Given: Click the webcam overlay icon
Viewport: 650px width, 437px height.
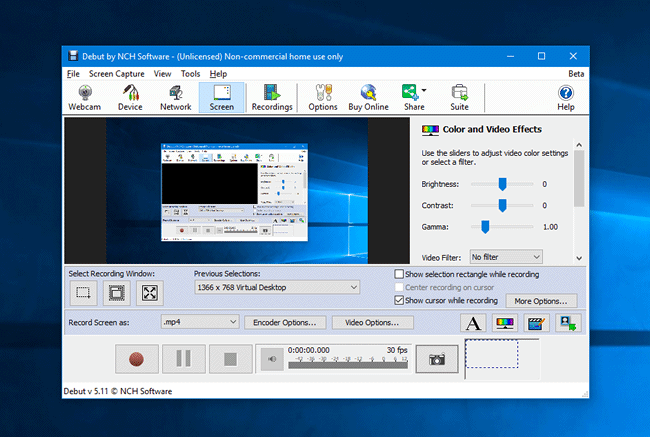Looking at the screenshot, I should point(568,323).
